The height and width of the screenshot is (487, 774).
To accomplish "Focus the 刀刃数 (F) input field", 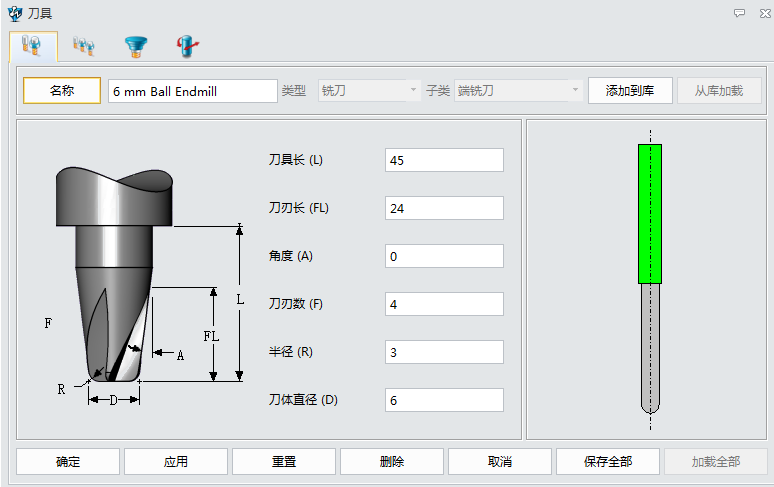I will (444, 304).
